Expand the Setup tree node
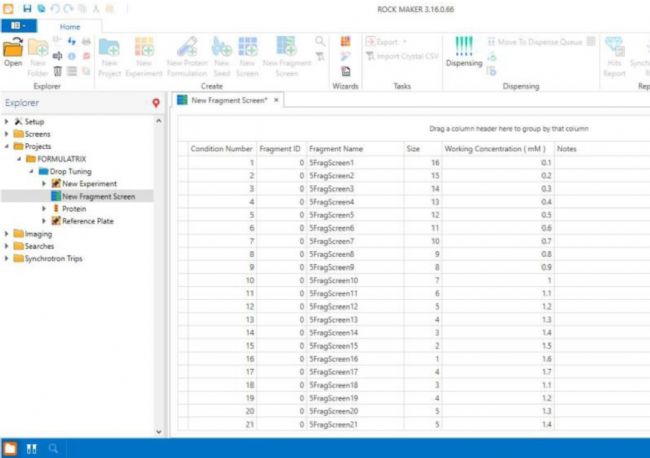This screenshot has width=650, height=458. click(7, 122)
